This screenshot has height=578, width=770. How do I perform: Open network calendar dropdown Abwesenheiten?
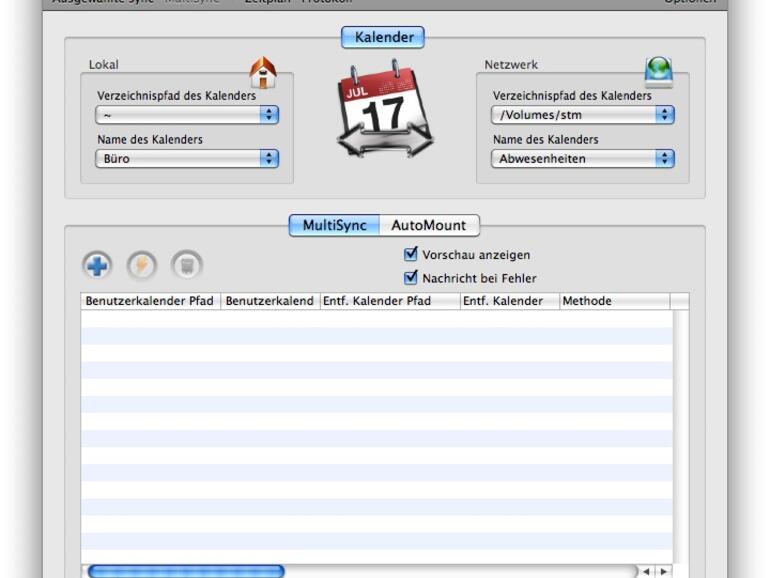coord(583,159)
